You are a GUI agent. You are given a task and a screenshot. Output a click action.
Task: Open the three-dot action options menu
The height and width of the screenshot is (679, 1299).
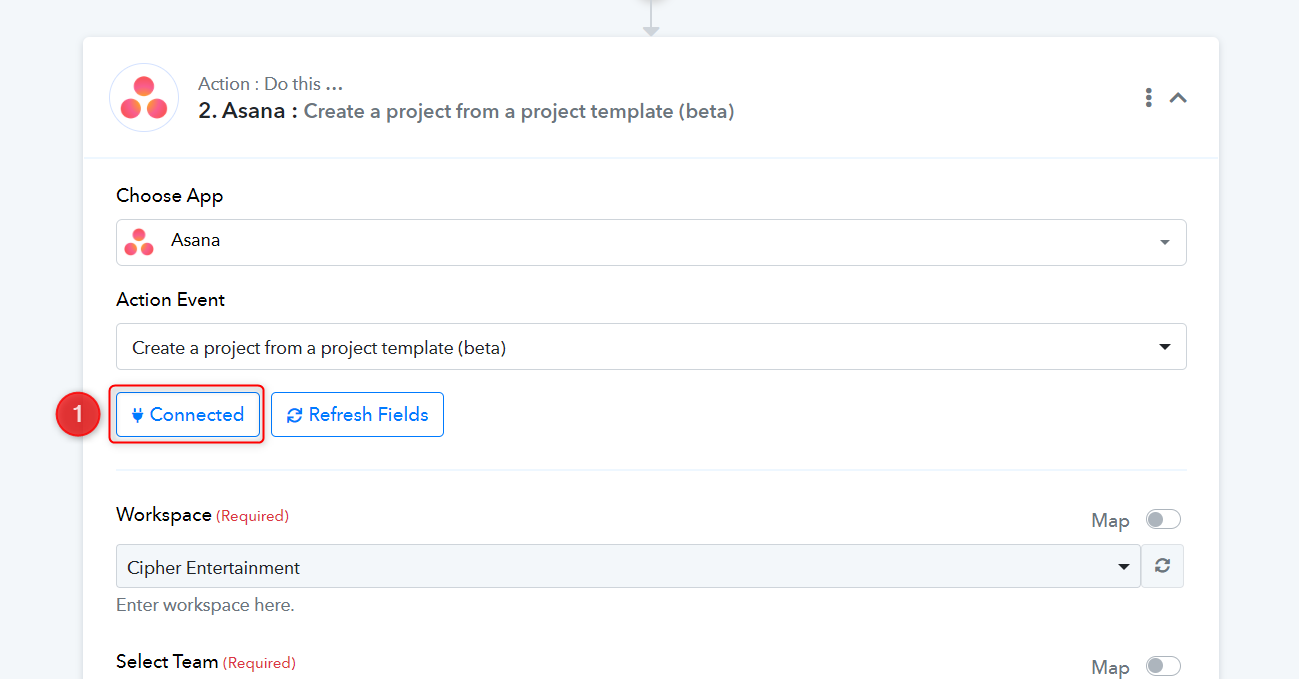tap(1149, 98)
